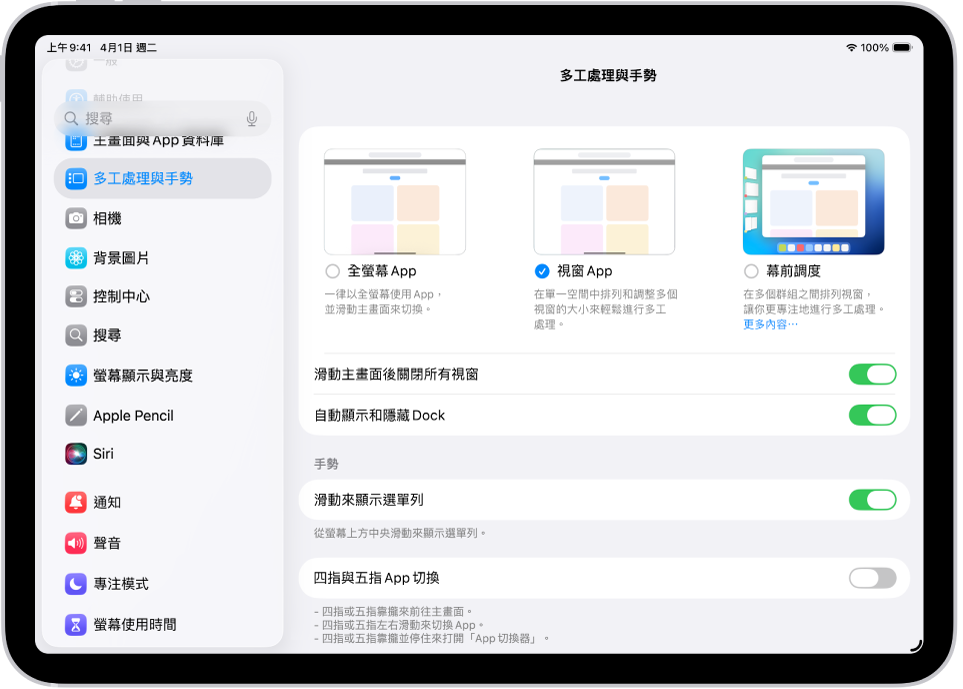Image resolution: width=963 pixels, height=689 pixels.
Task: Click inside the sidebar search field
Action: click(150, 118)
